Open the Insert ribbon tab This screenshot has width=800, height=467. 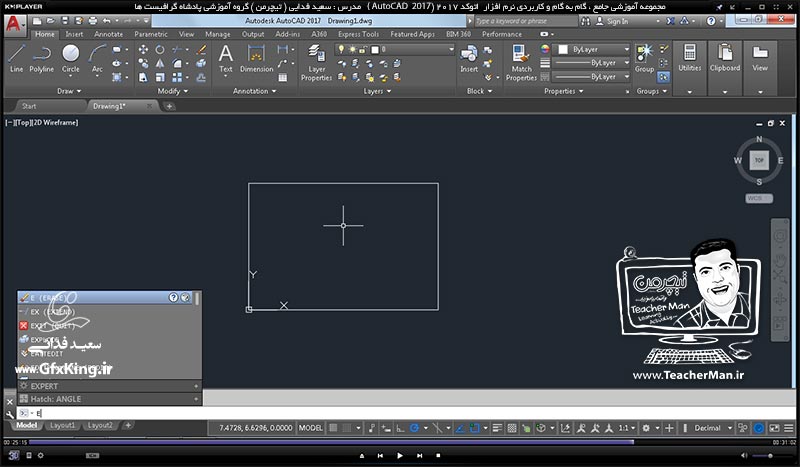pos(74,34)
